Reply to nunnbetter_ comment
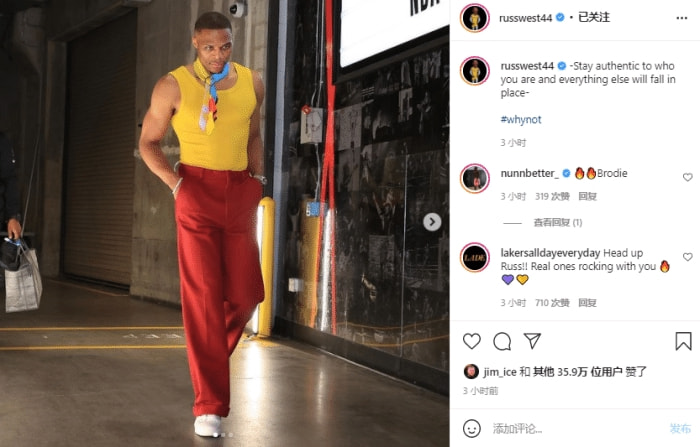 click(588, 196)
